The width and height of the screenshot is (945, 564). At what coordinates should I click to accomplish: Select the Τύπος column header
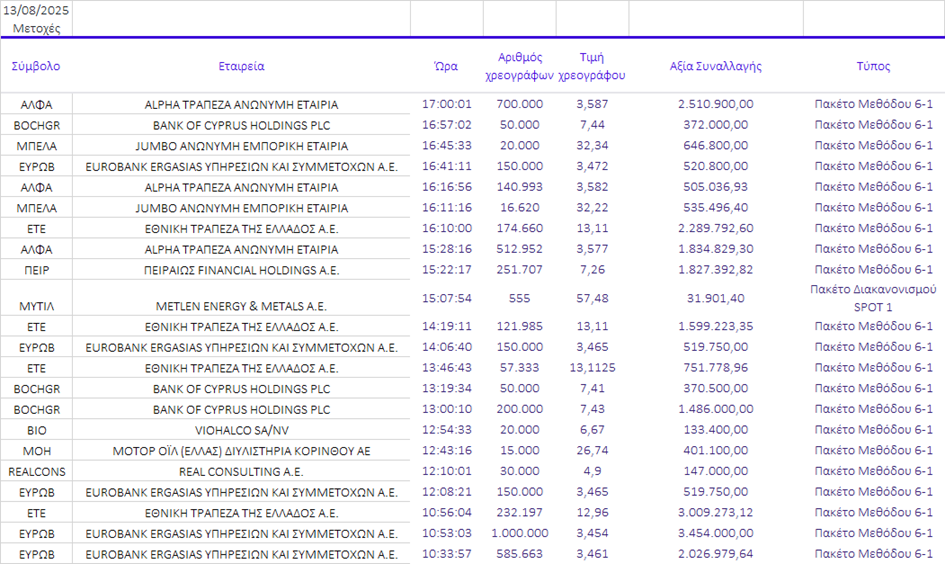click(x=873, y=66)
